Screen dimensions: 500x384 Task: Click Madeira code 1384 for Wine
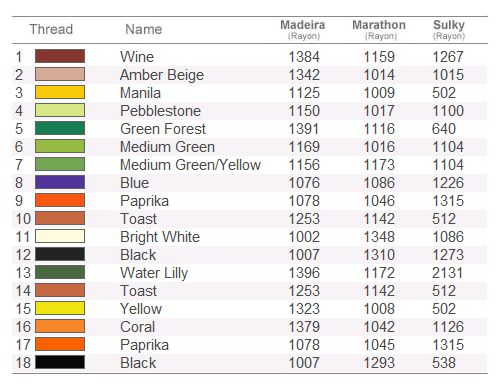pos(304,57)
